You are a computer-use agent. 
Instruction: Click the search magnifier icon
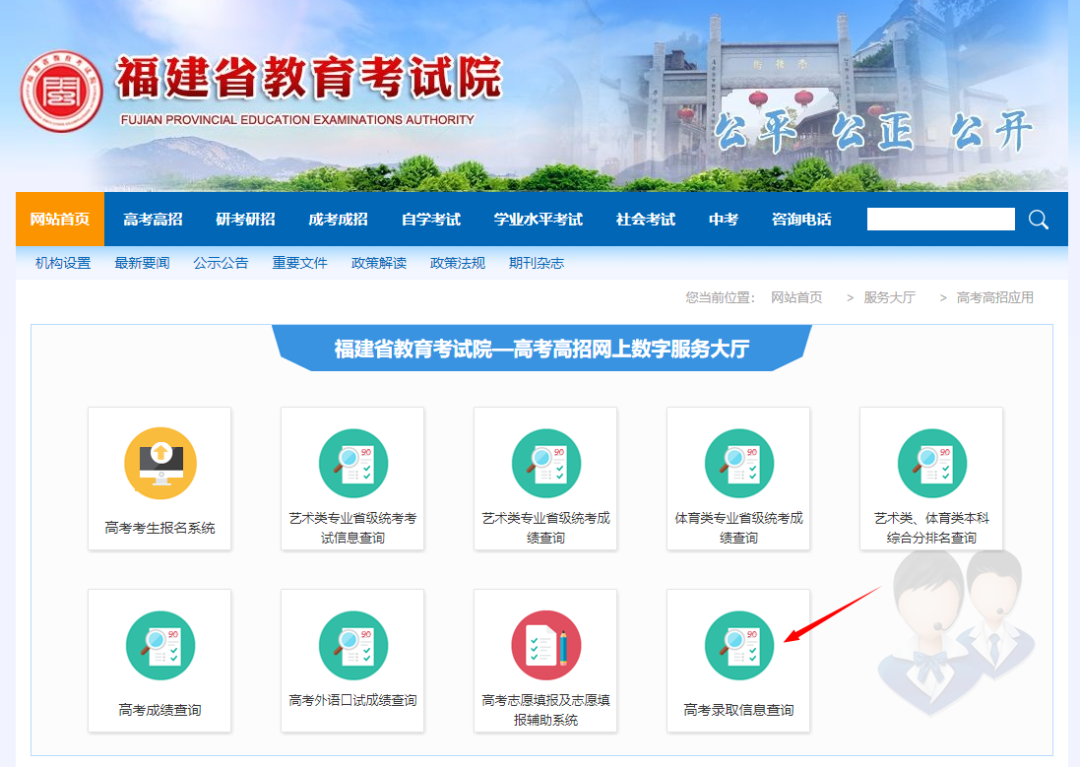[x=1038, y=218]
